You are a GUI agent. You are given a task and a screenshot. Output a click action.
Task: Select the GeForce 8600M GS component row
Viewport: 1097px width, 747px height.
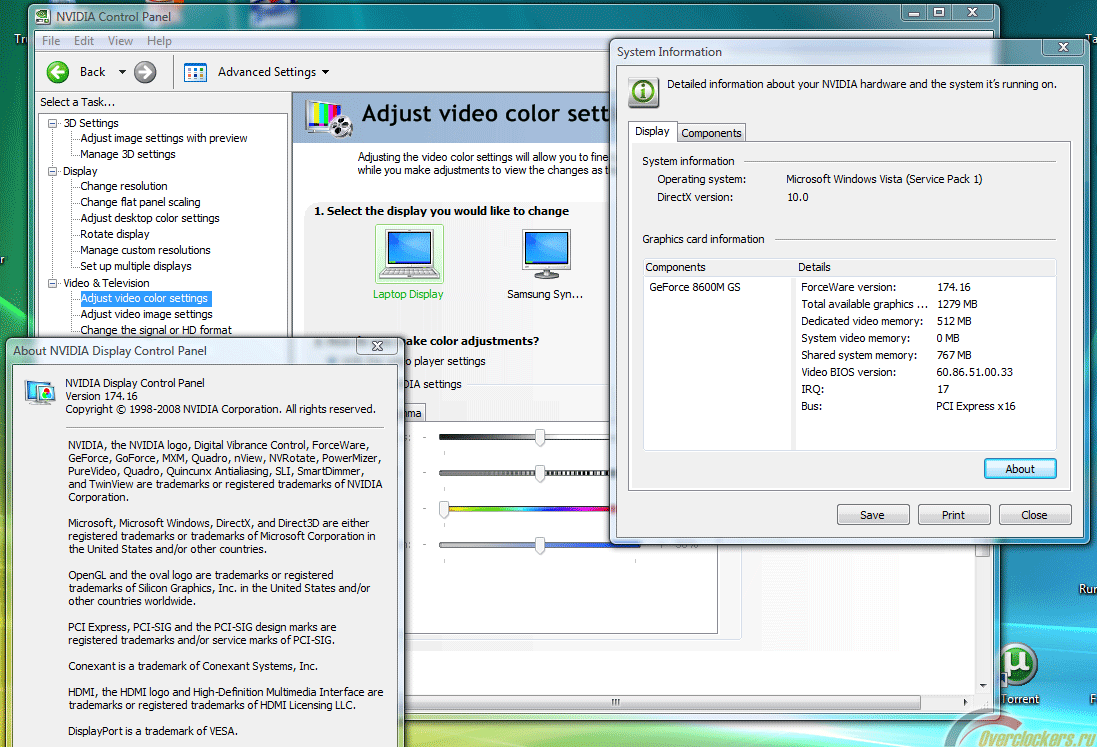[695, 287]
